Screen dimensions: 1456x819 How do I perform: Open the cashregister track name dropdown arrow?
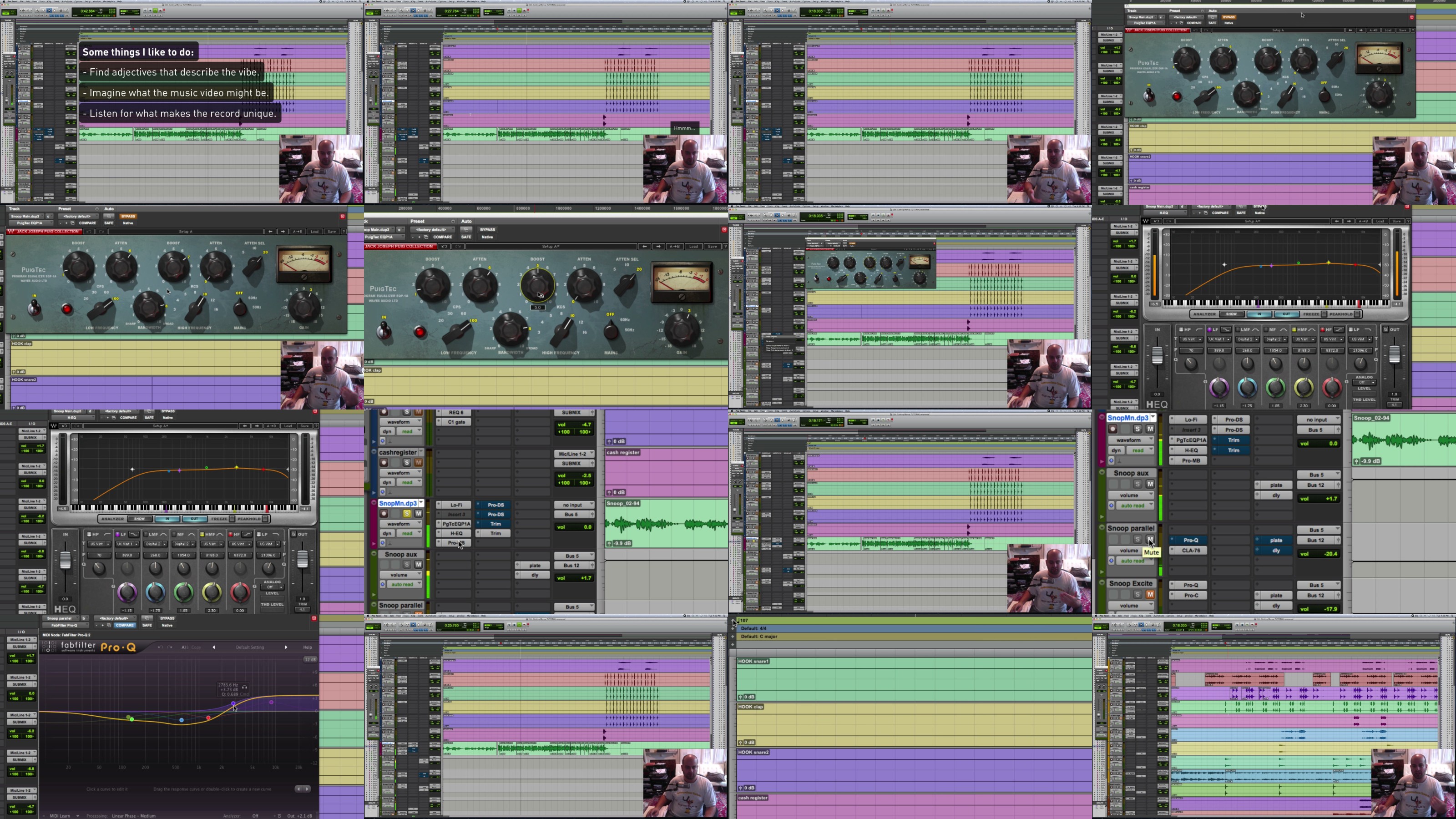(421, 452)
